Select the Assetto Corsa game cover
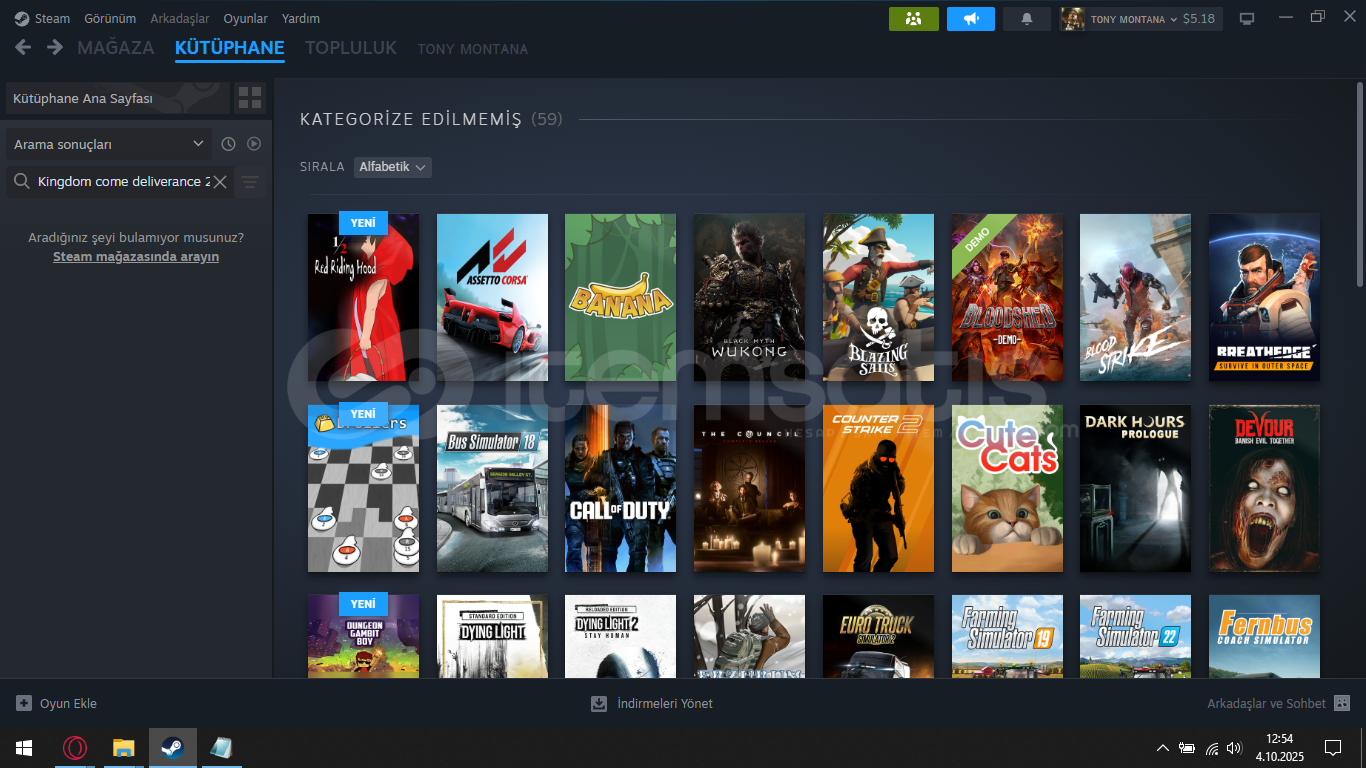1366x768 pixels. tap(492, 297)
